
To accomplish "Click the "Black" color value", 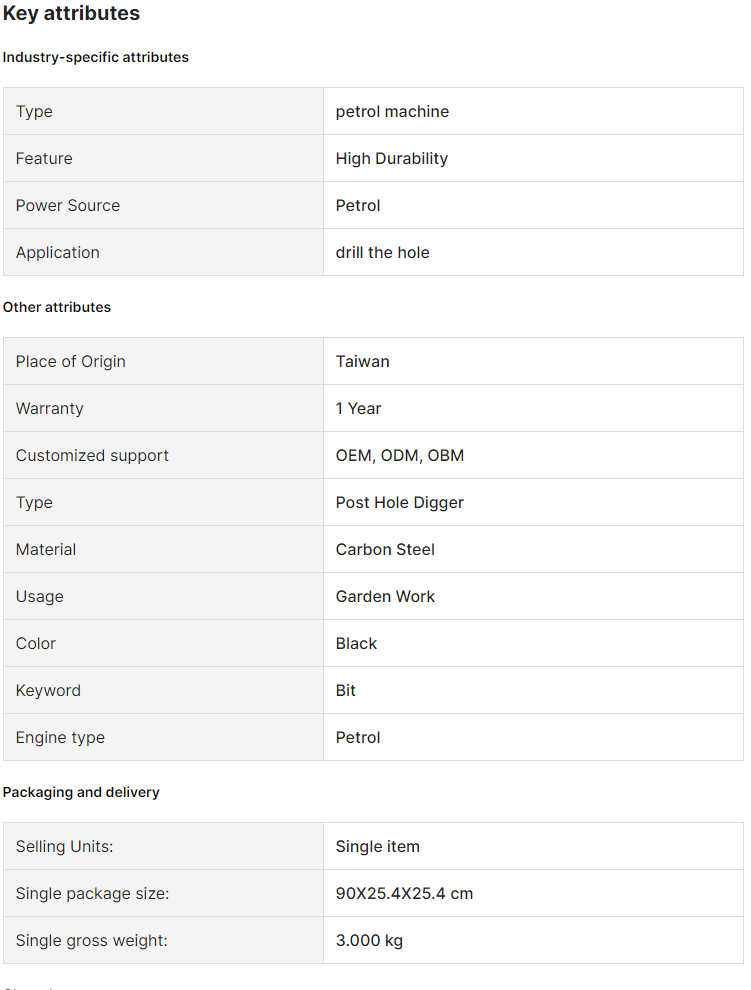I will 356,643.
